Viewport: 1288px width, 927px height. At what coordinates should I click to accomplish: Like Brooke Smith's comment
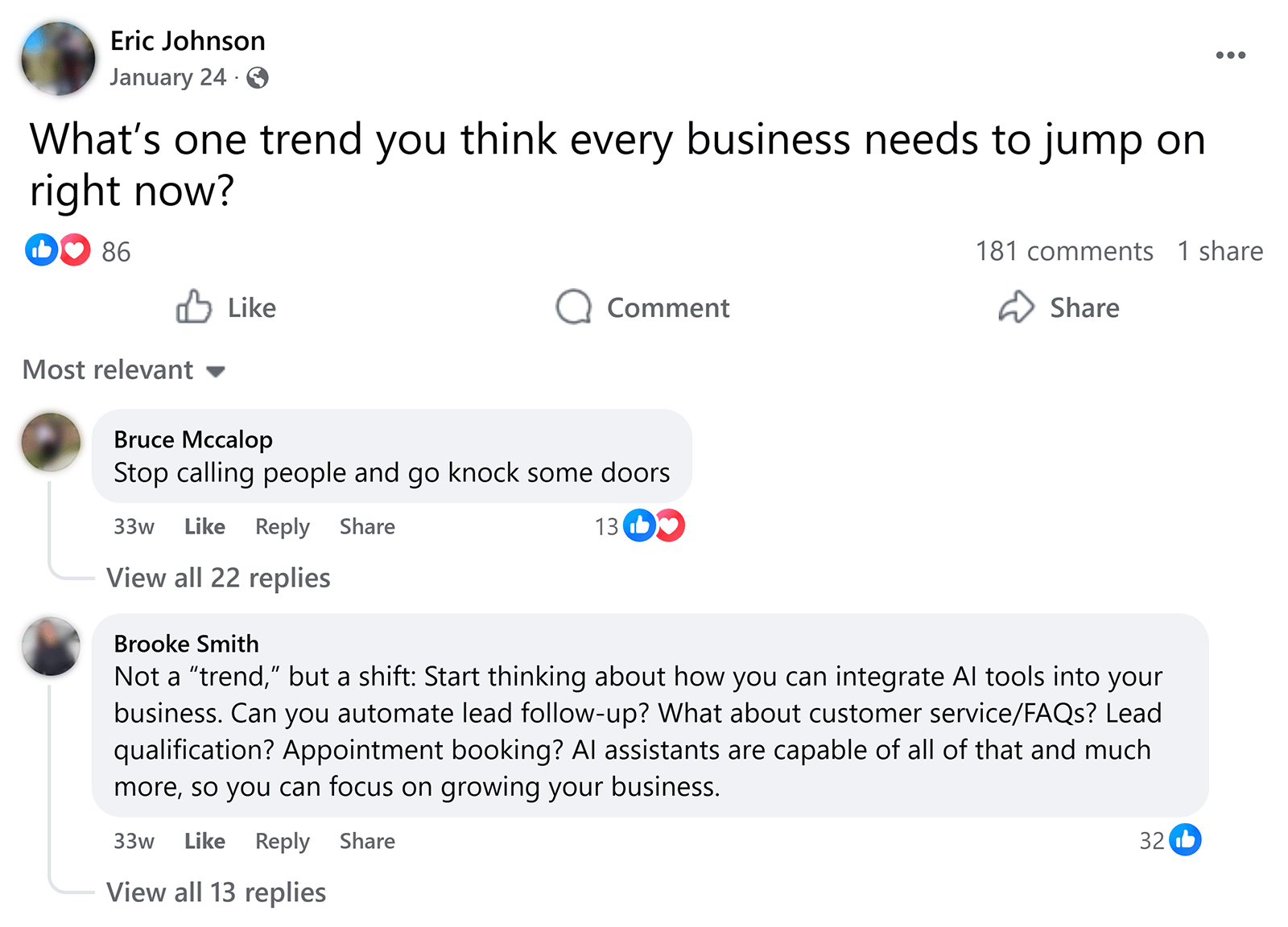(204, 841)
